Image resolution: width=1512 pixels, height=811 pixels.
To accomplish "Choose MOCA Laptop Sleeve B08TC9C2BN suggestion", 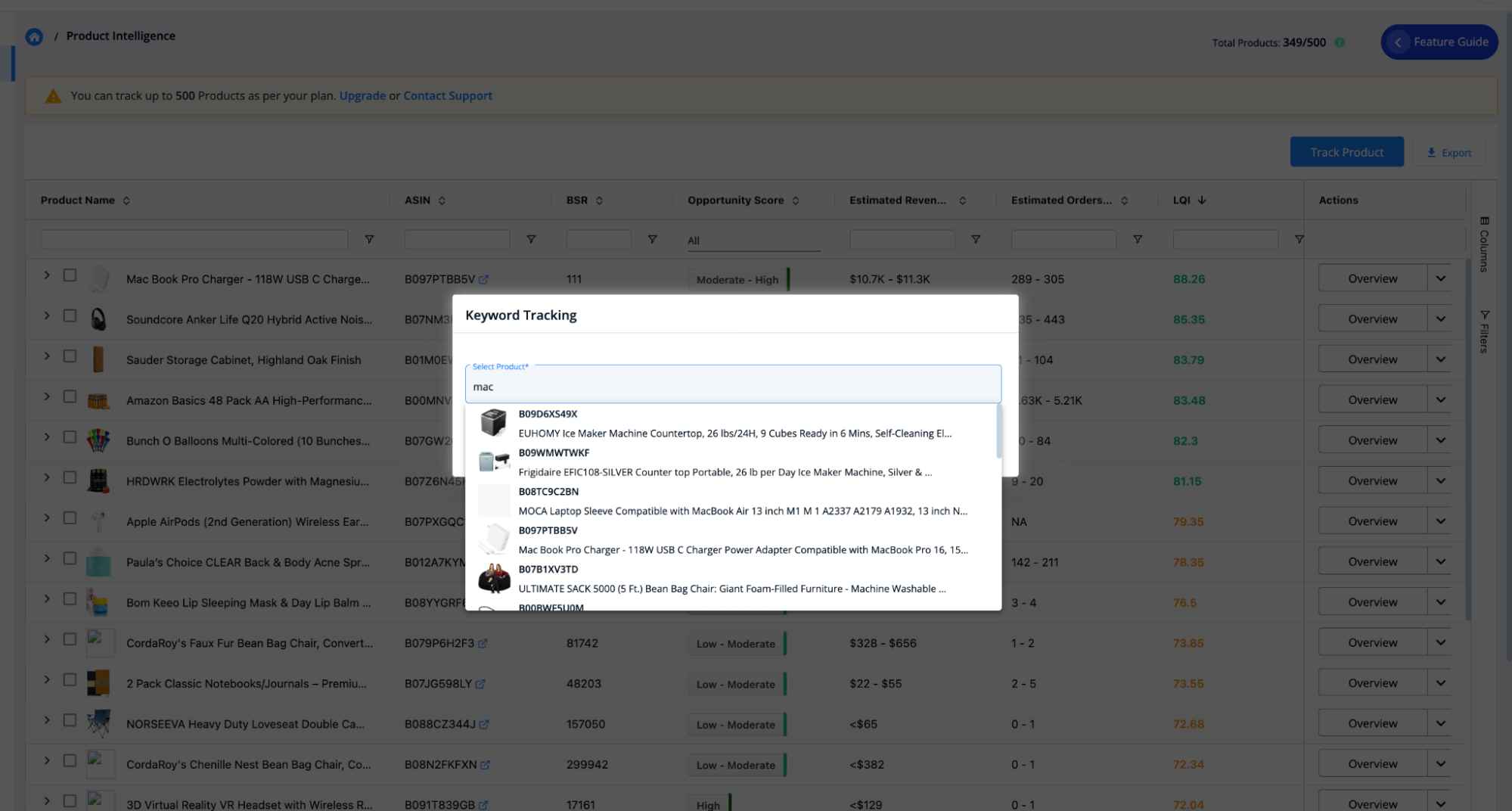I will click(731, 501).
